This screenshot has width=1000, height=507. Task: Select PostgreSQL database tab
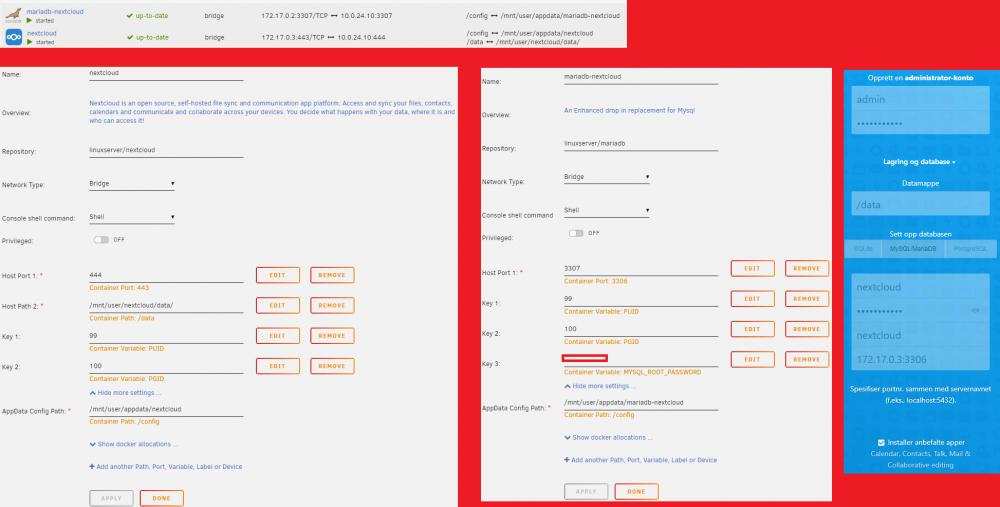pos(970,249)
